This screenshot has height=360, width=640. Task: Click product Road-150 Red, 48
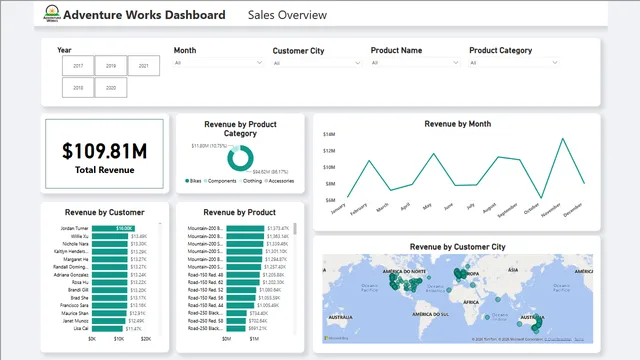click(205, 275)
